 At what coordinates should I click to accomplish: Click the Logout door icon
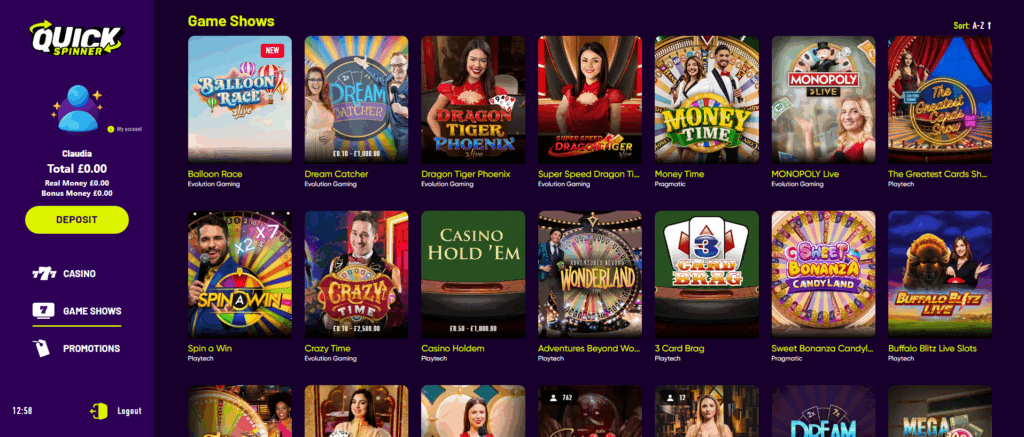99,411
